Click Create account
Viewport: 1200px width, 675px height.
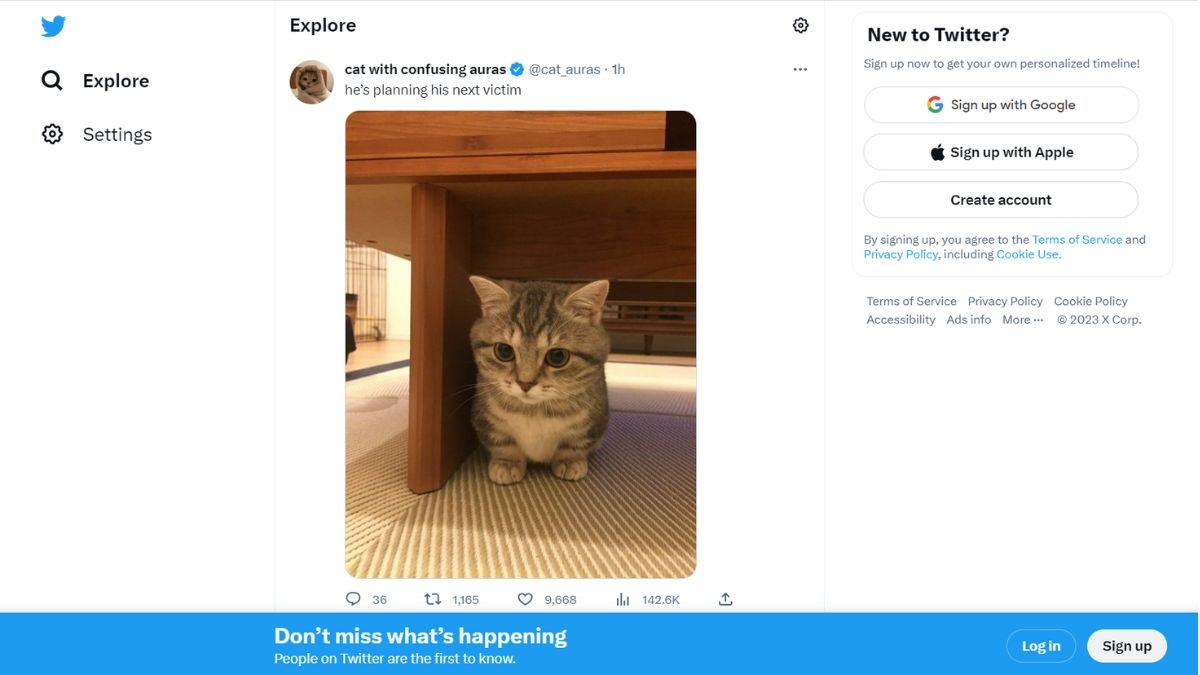[1000, 199]
